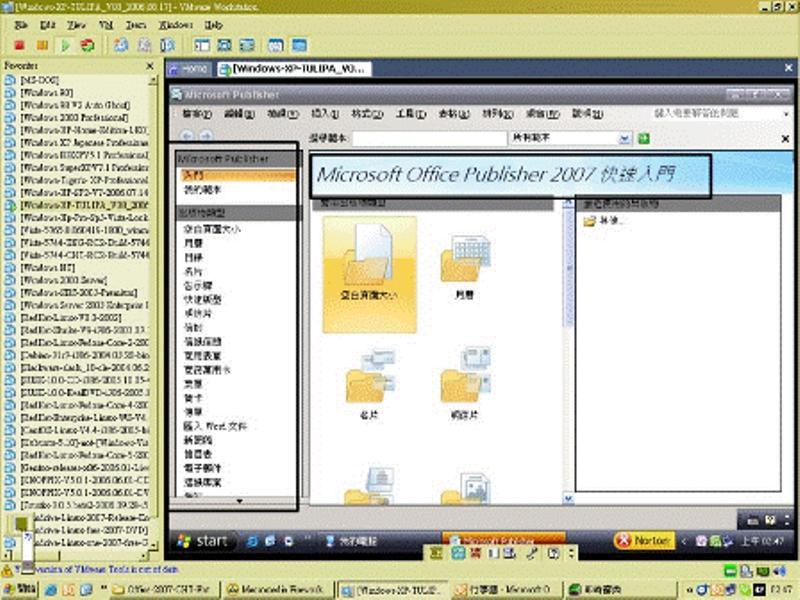
Task: Click the Publisher forward navigation arrow
Action: click(x=206, y=136)
